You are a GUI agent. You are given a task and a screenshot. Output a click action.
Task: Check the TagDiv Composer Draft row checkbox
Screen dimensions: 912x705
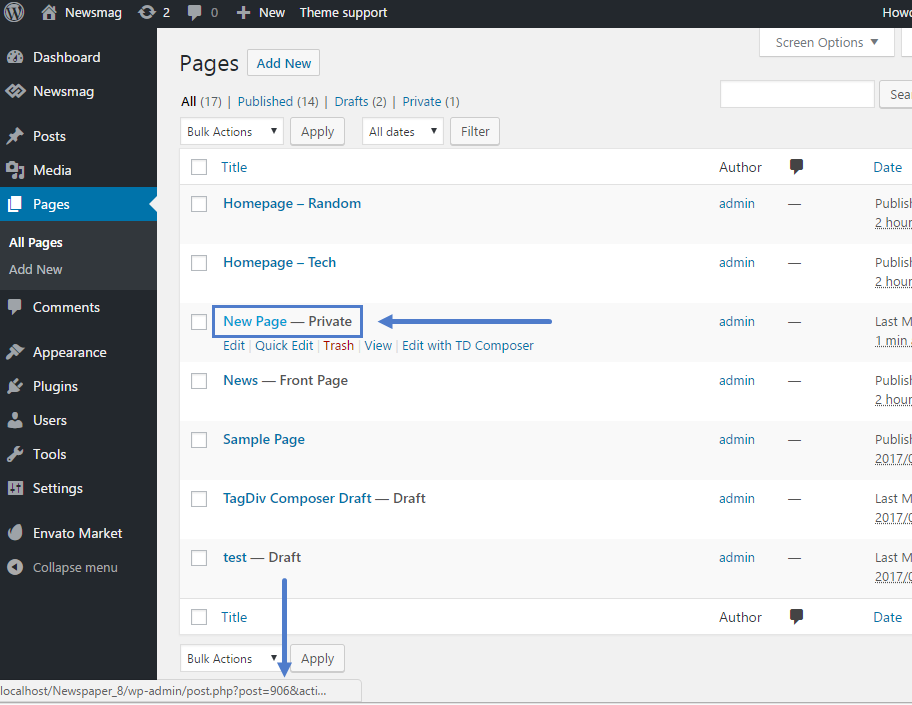[x=199, y=499]
